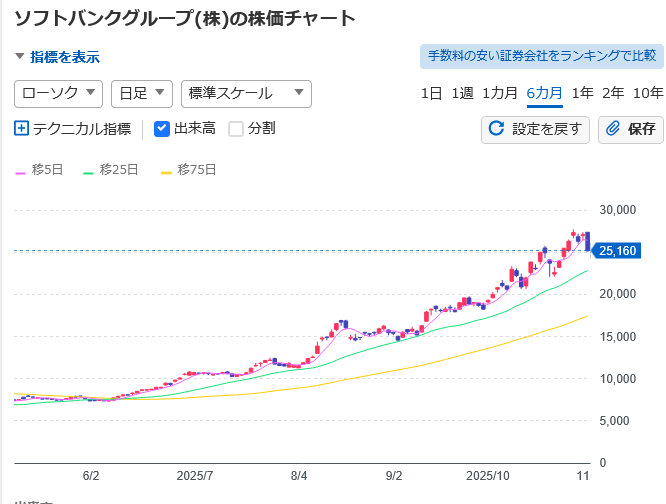This screenshot has width=666, height=504.
Task: Choose the 1日 period tab
Action: coord(430,93)
